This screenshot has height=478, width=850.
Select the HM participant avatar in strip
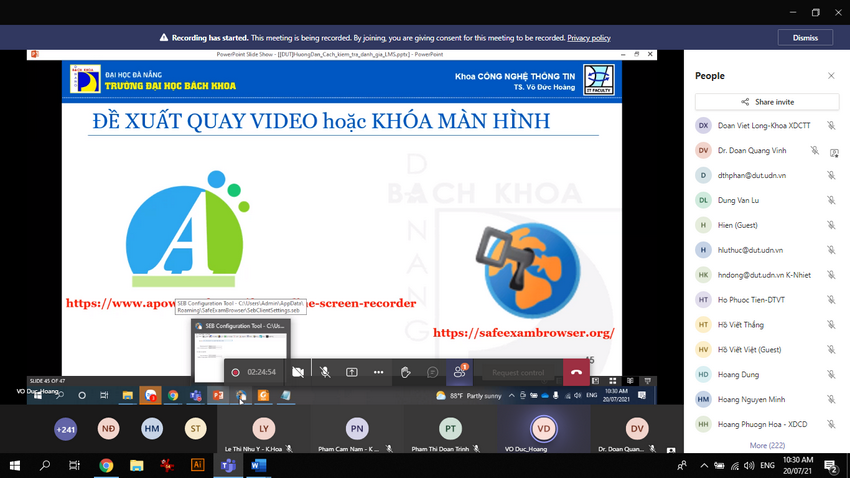point(152,429)
